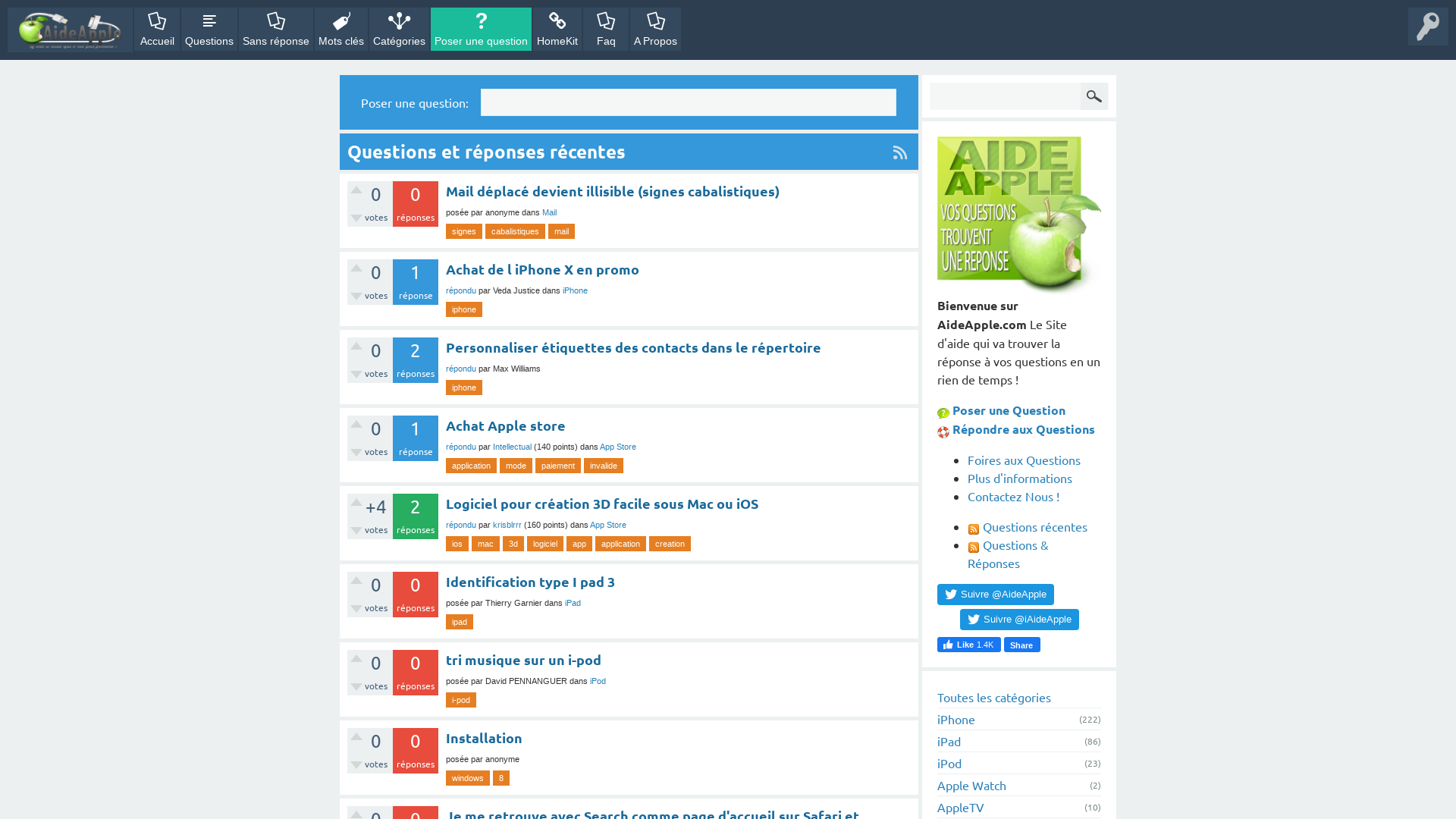
Task: Open 'Toutes les catégories' link
Action: tap(994, 698)
